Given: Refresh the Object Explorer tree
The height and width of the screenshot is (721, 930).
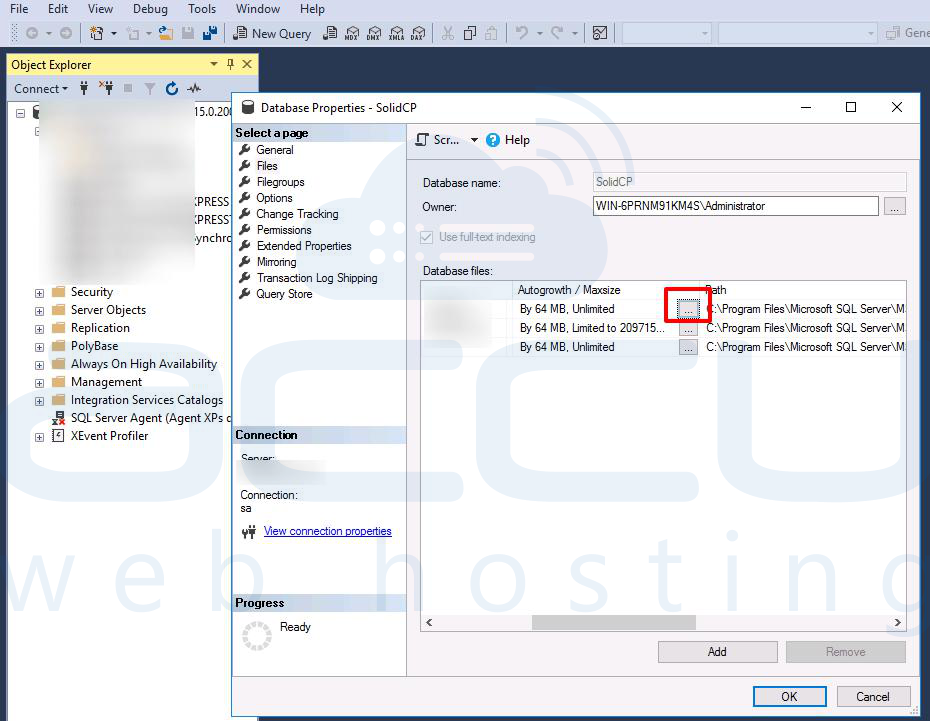Looking at the screenshot, I should pyautogui.click(x=172, y=88).
